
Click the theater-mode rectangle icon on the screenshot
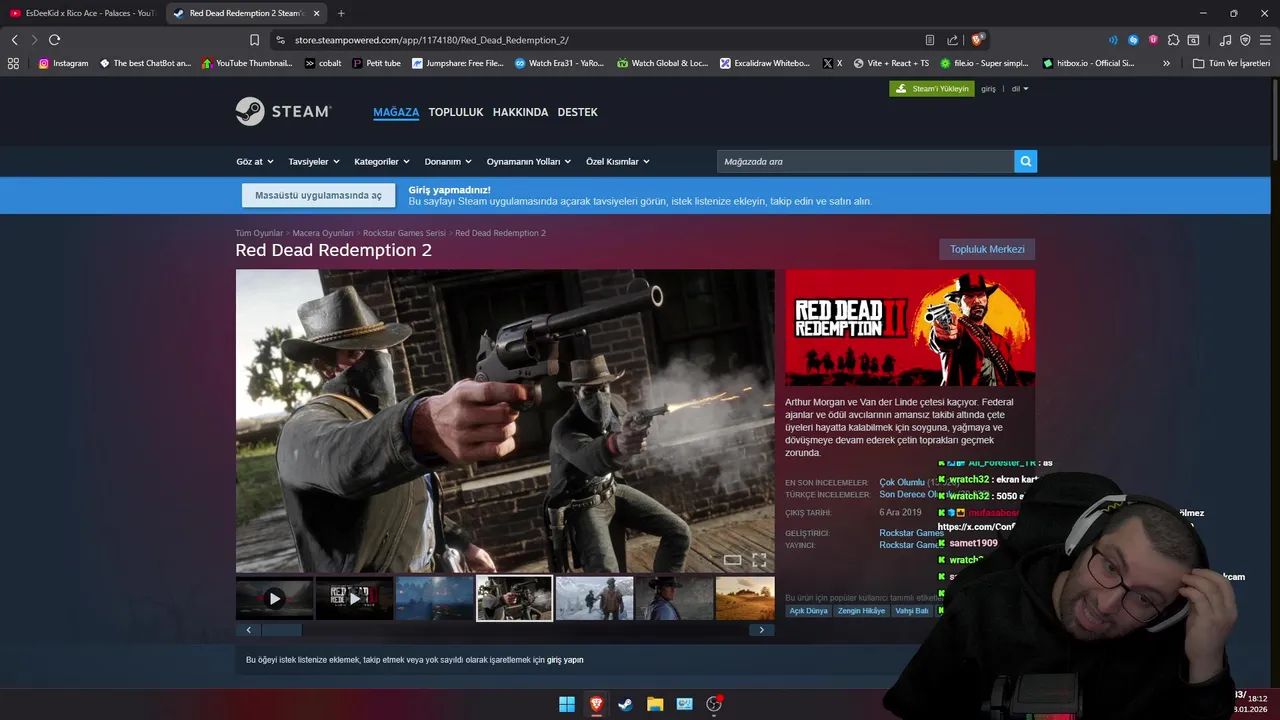[732, 560]
